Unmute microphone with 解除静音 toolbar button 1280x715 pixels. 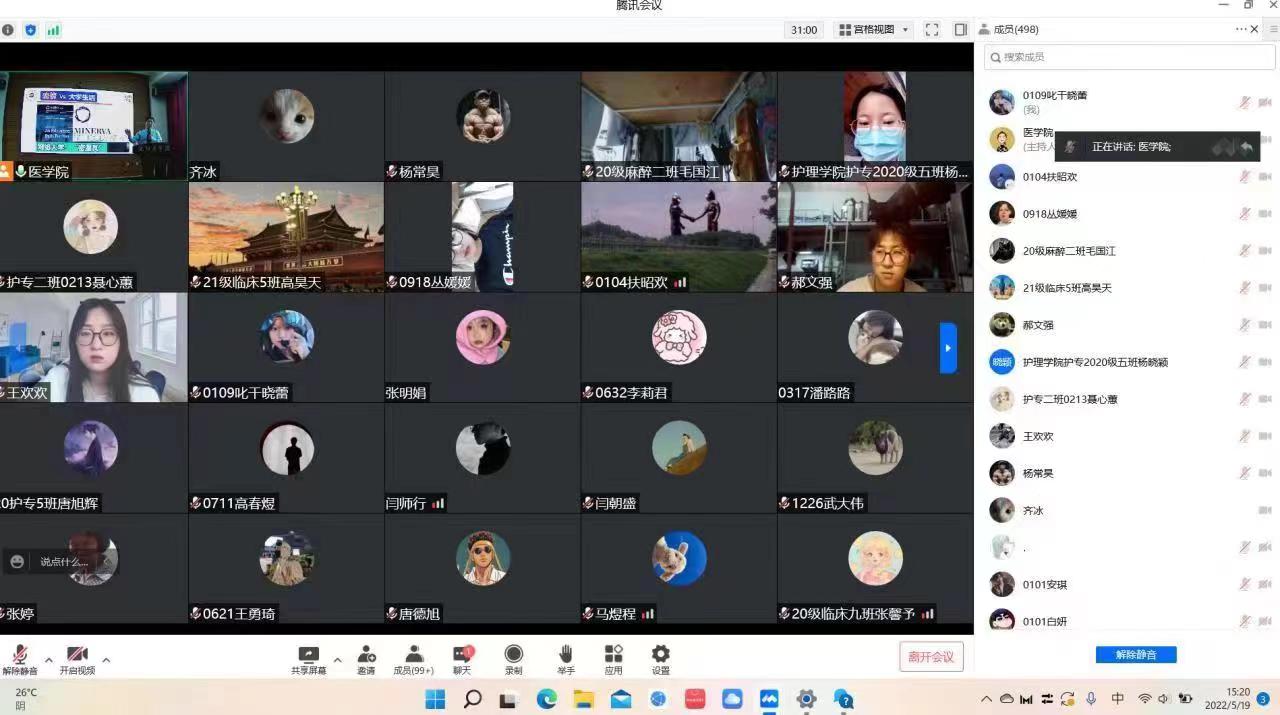point(19,658)
